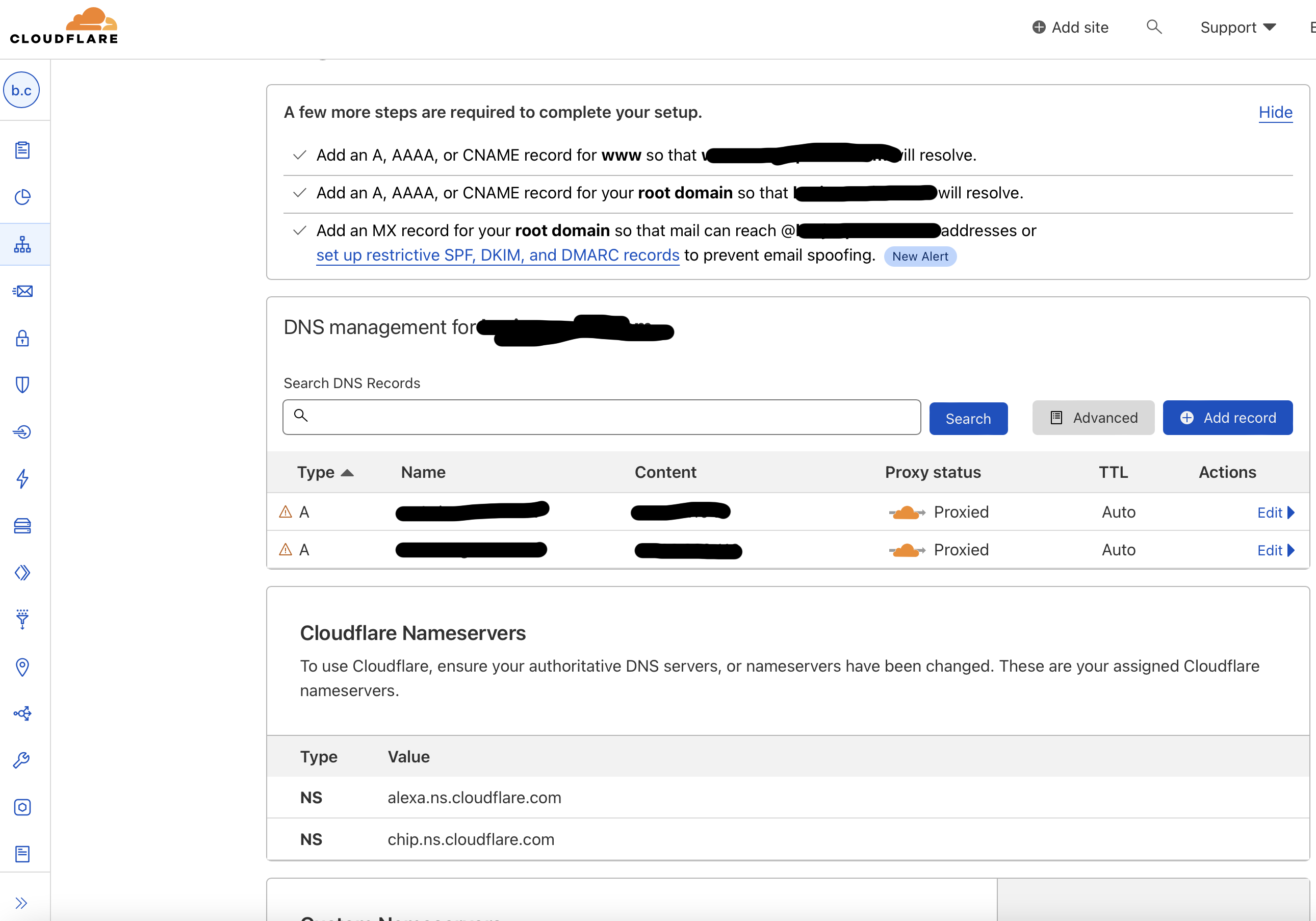1316x921 pixels.
Task: Click Auto TTL in first A row
Action: pyautogui.click(x=1118, y=512)
